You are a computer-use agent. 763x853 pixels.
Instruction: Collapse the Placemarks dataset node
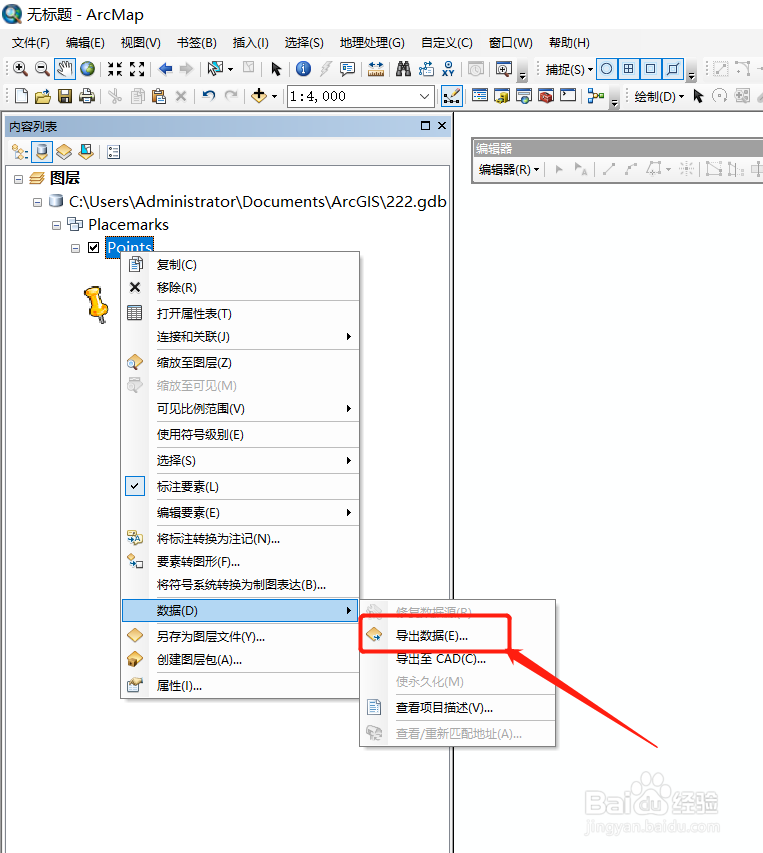tap(57, 225)
